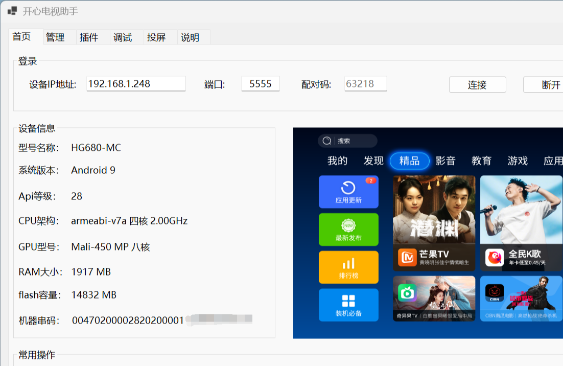Select 教育 in the TV preview menu
This screenshot has height=366, width=563.
pyautogui.click(x=481, y=161)
